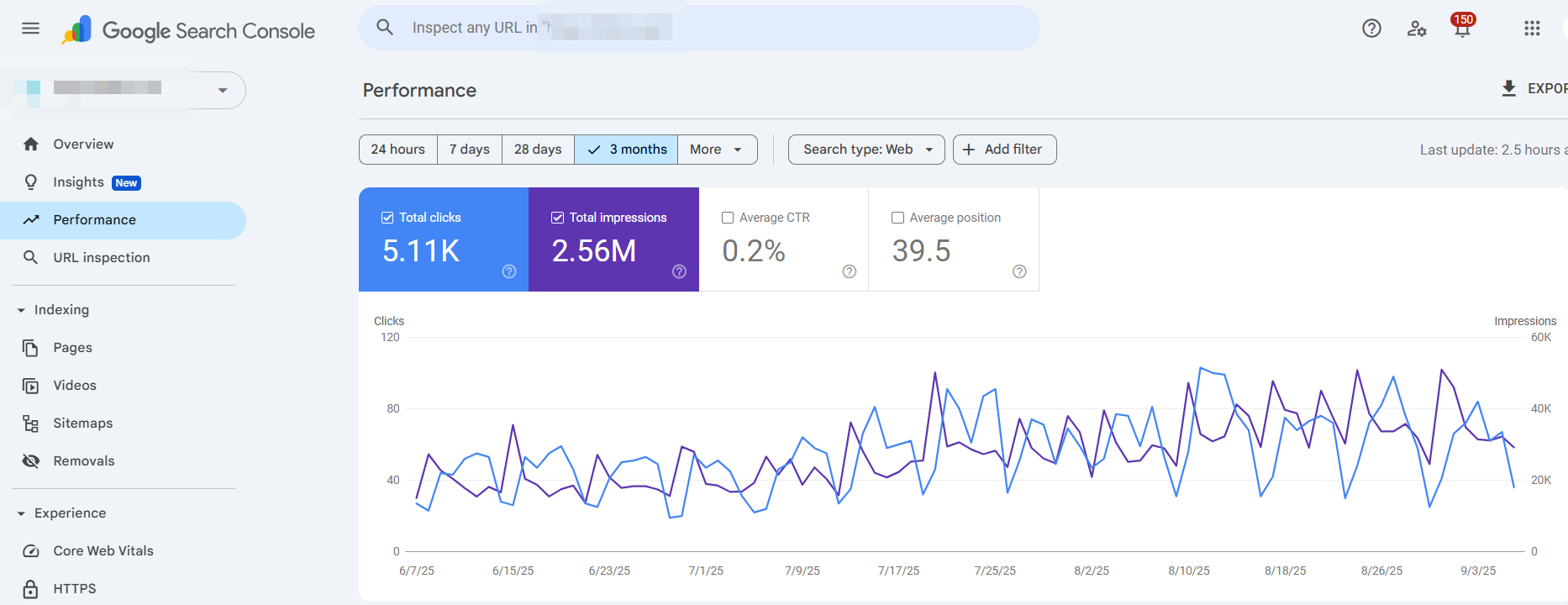1568x605 pixels.
Task: Open the Search type: Web dropdown
Action: point(866,150)
